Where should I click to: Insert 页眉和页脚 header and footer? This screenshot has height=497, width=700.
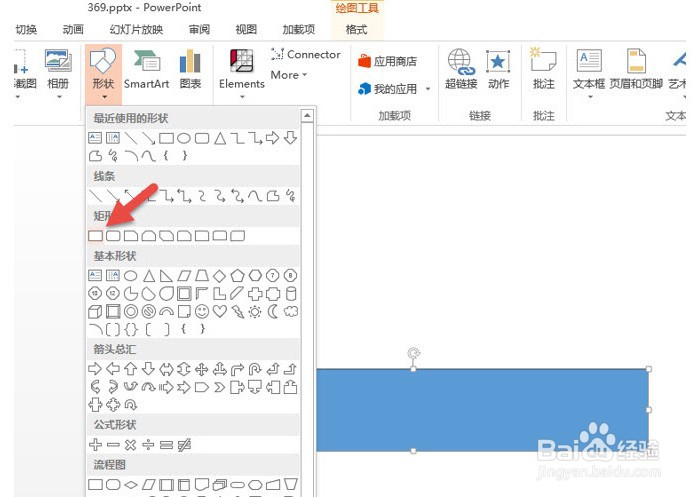pos(636,70)
